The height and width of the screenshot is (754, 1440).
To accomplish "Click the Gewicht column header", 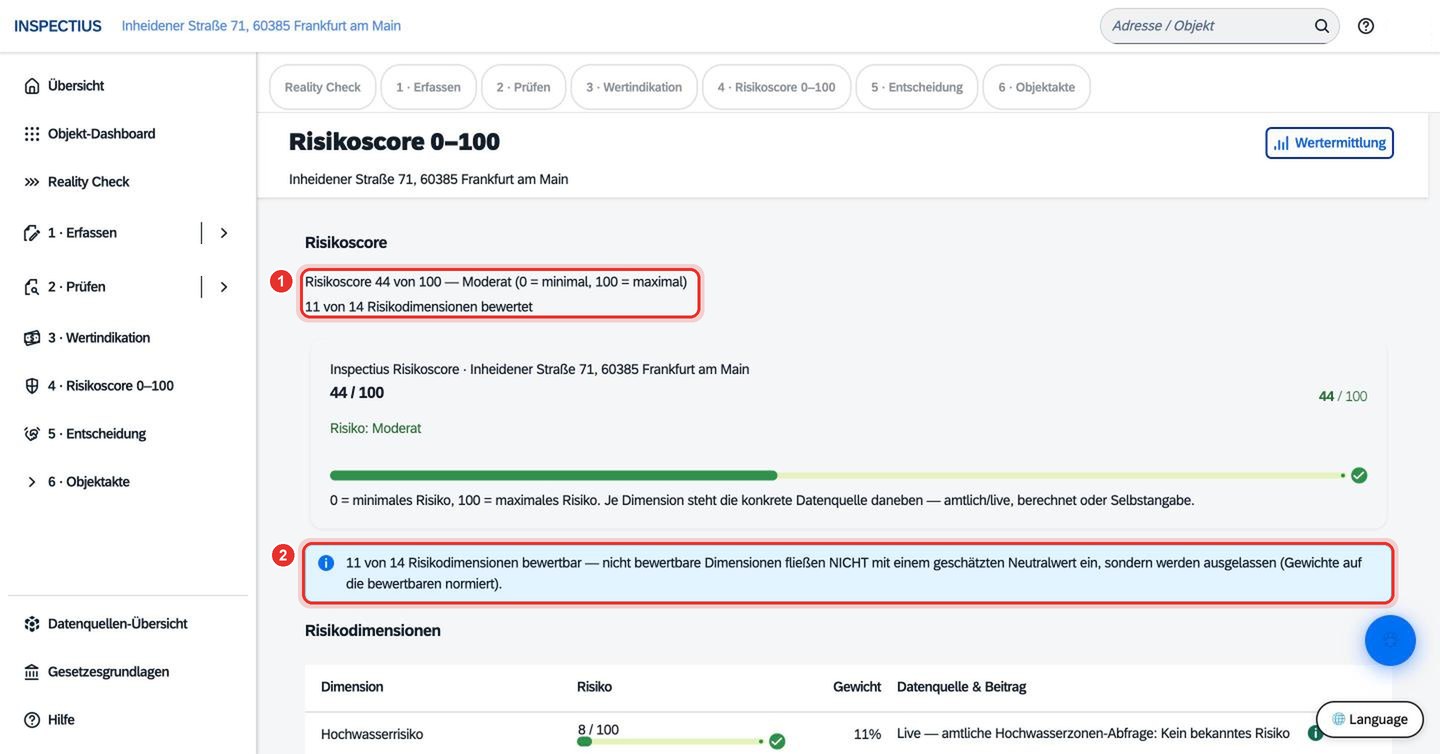I will (857, 687).
